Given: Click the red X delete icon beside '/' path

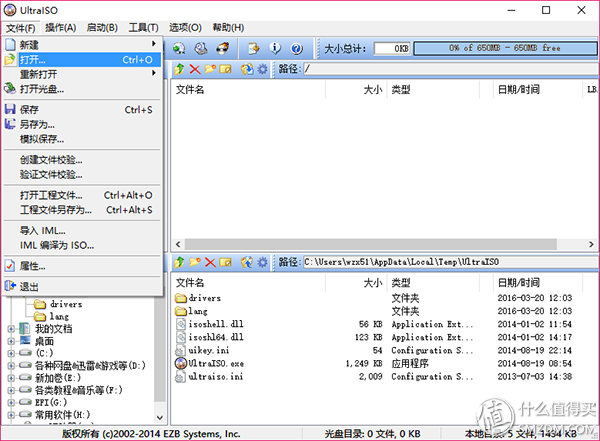Looking at the screenshot, I should 195,69.
